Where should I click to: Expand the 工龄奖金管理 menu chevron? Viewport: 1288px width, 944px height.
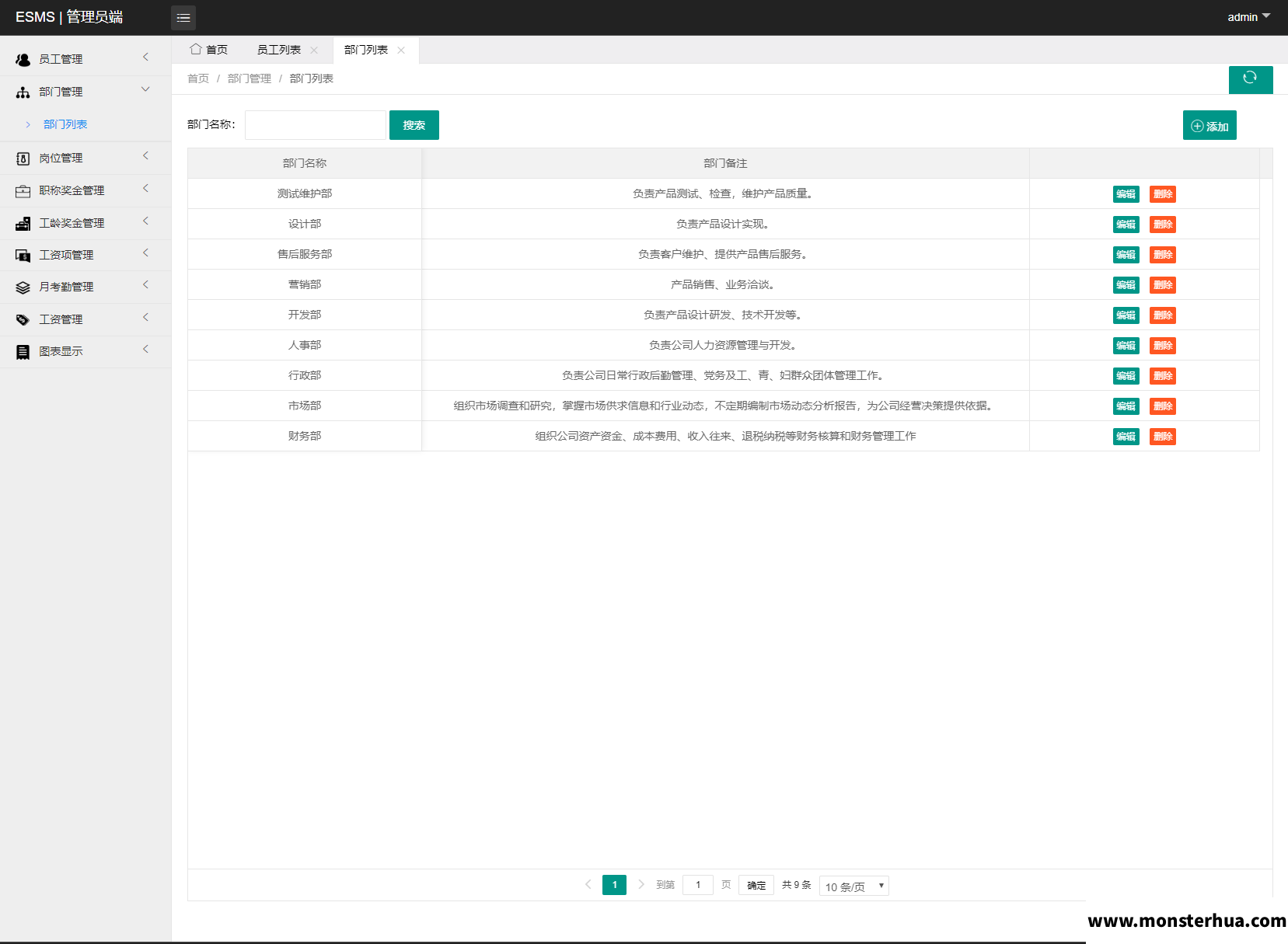click(145, 221)
